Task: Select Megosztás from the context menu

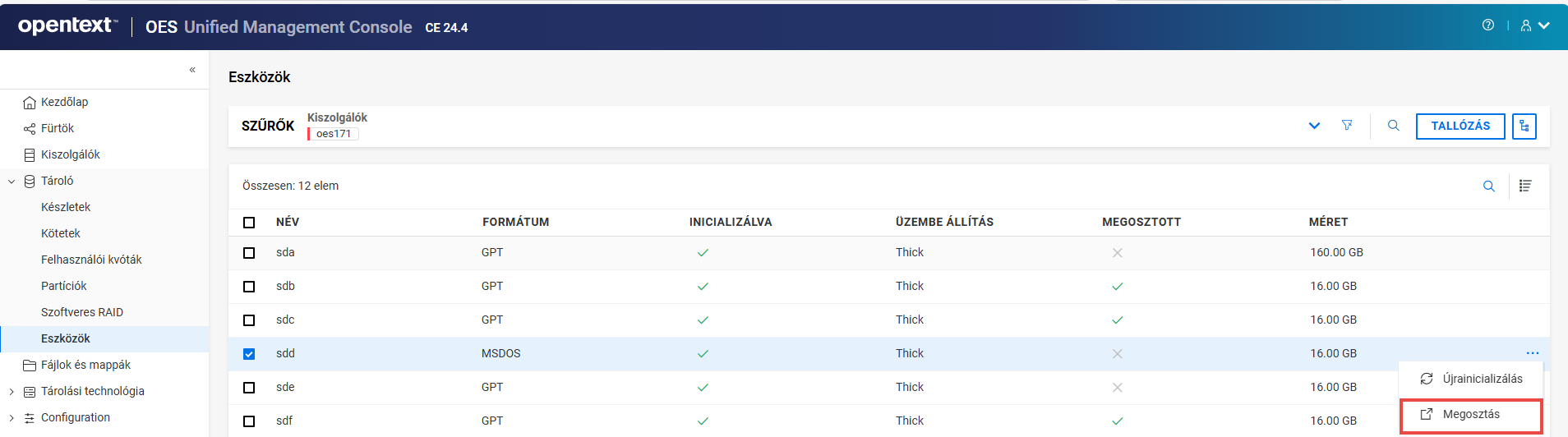Action: (x=1470, y=415)
